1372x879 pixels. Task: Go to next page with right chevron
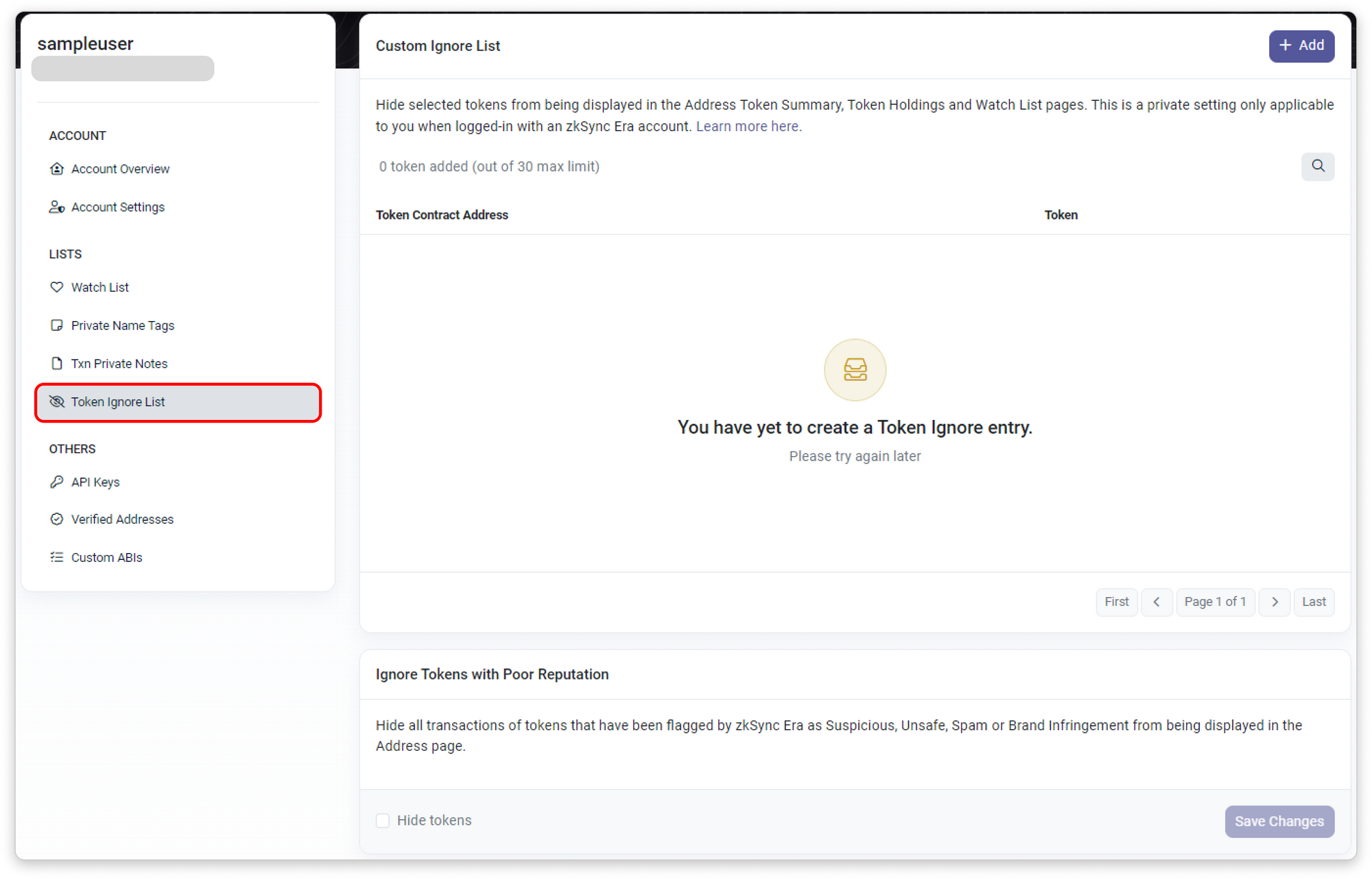[1275, 602]
